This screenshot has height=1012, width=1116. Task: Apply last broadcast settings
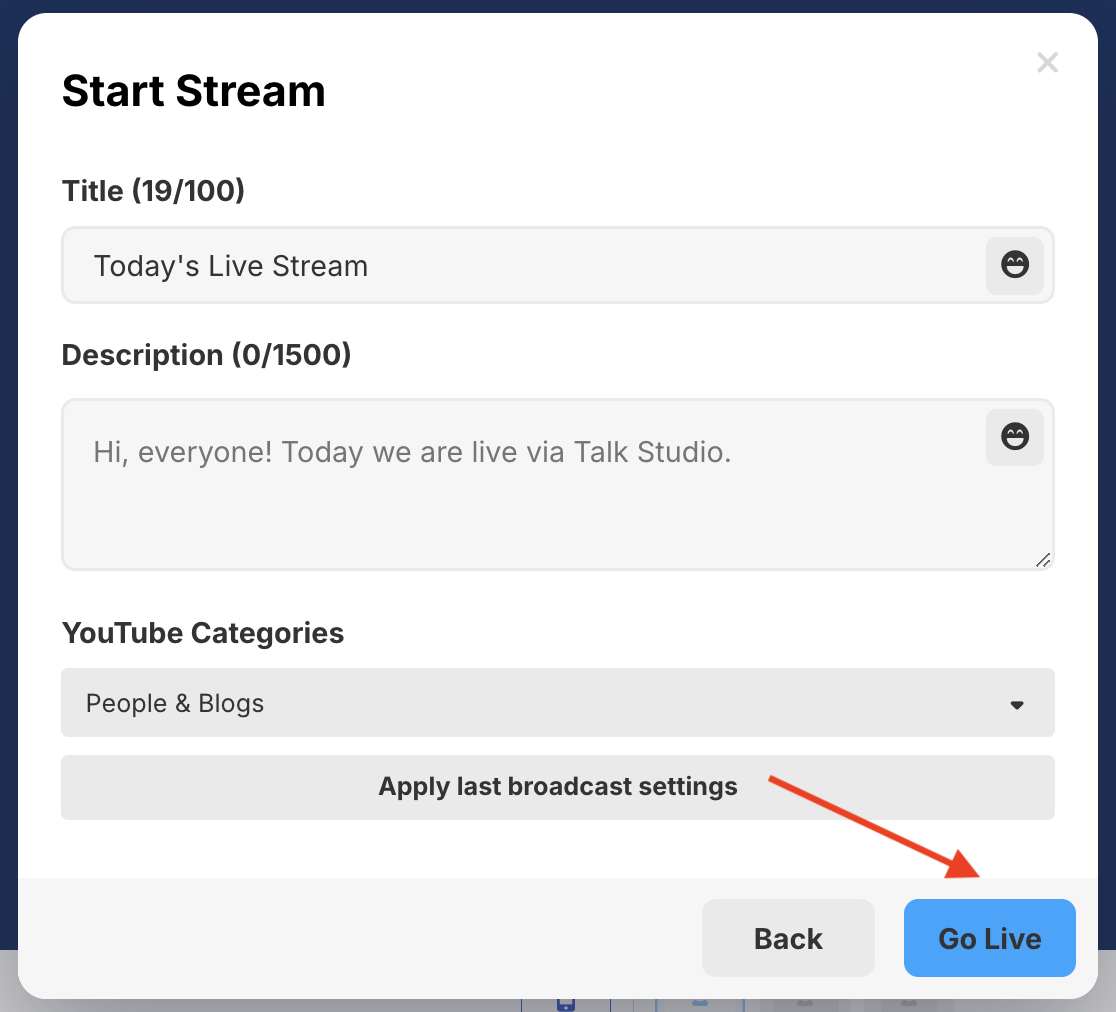(x=557, y=787)
